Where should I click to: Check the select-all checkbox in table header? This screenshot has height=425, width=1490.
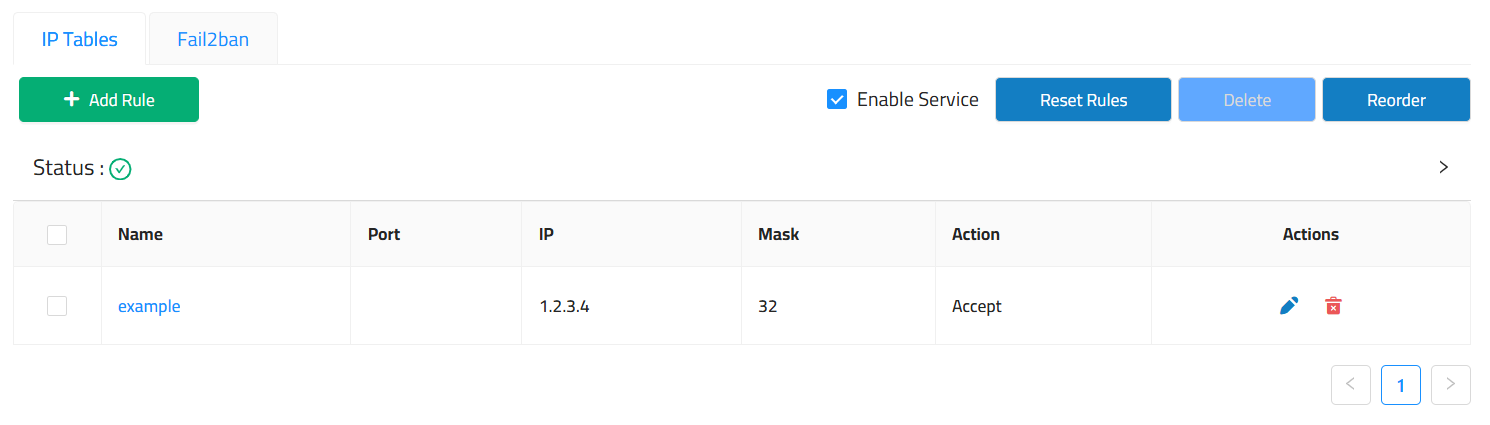coord(57,235)
